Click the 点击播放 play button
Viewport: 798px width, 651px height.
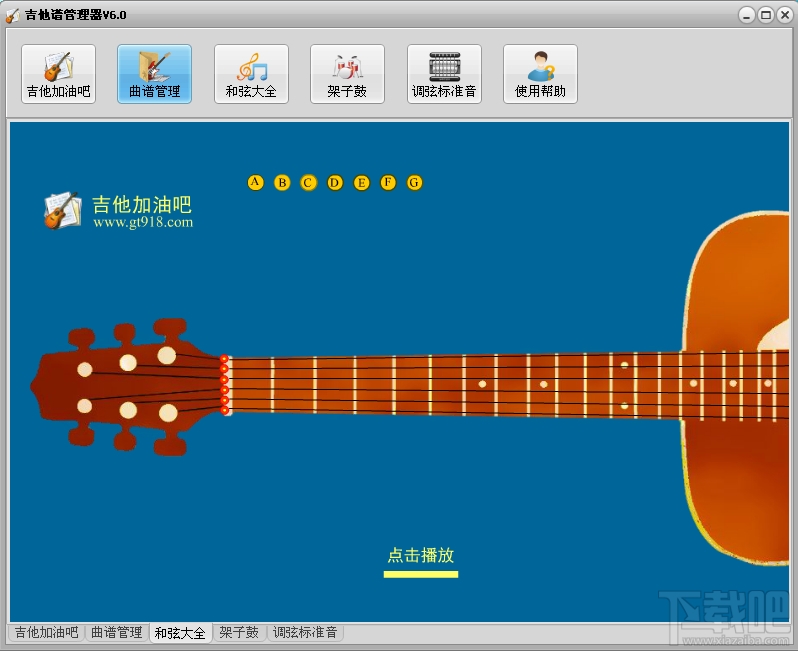click(x=421, y=555)
